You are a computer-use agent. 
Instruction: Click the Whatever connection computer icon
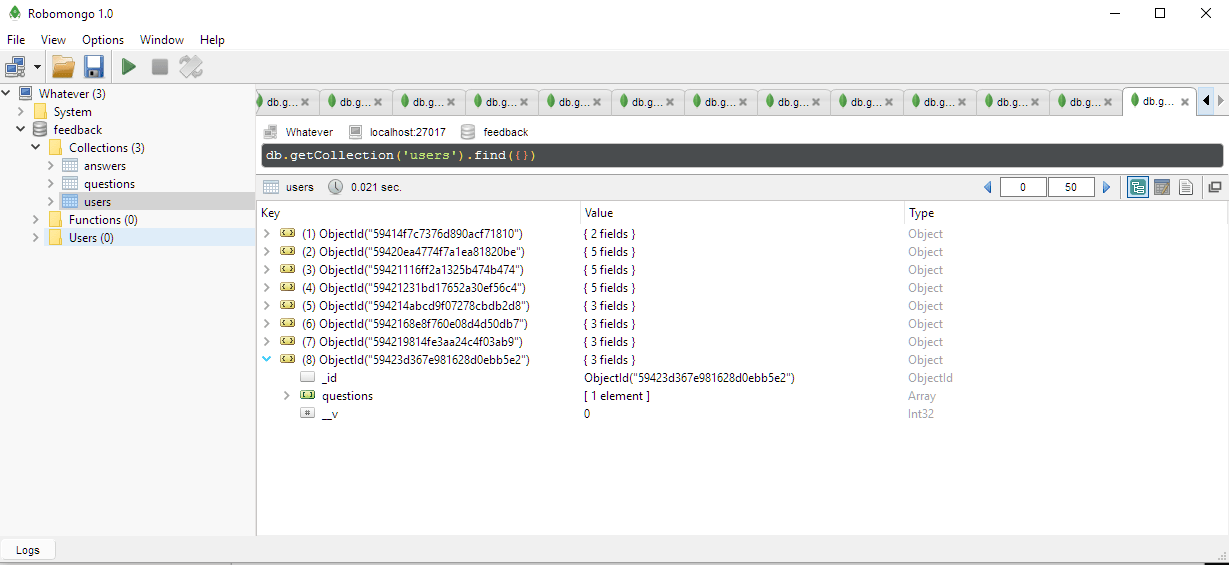point(26,94)
